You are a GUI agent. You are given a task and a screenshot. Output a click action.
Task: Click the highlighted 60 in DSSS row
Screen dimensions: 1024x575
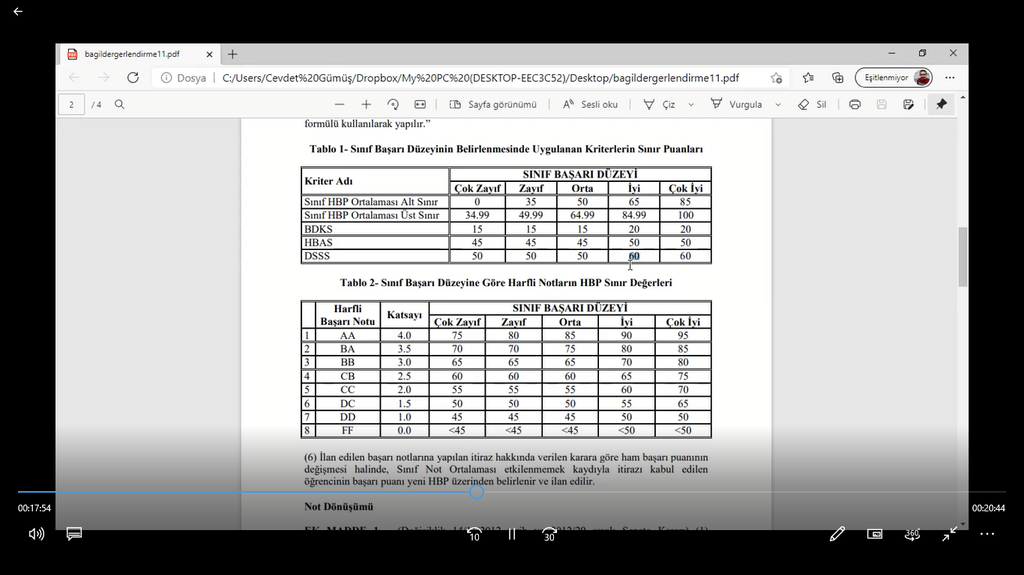pos(633,256)
